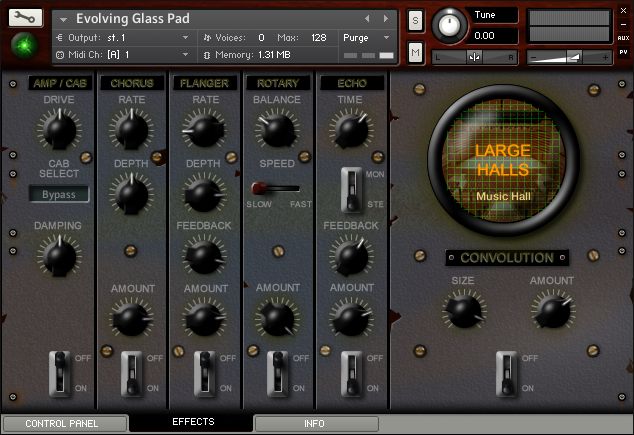Toggle the PV button

click(623, 52)
